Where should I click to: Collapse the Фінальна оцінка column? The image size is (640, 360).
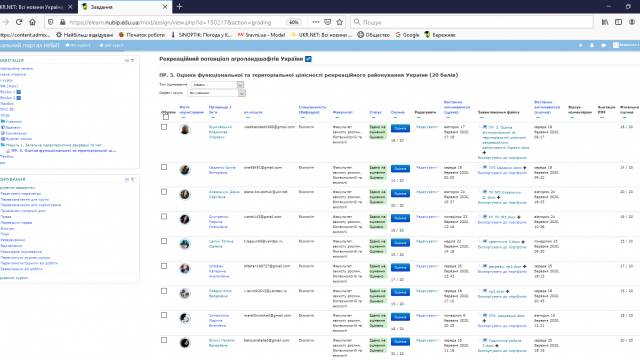pyautogui.click(x=624, y=118)
